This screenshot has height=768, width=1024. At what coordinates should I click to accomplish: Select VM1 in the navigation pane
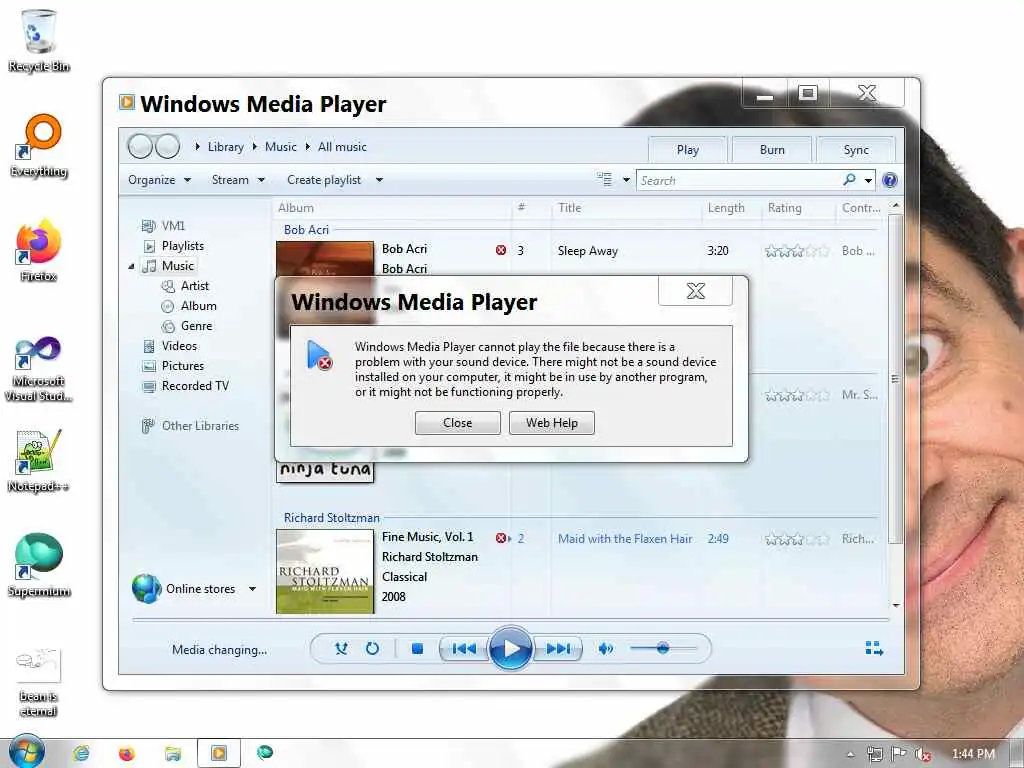(173, 225)
